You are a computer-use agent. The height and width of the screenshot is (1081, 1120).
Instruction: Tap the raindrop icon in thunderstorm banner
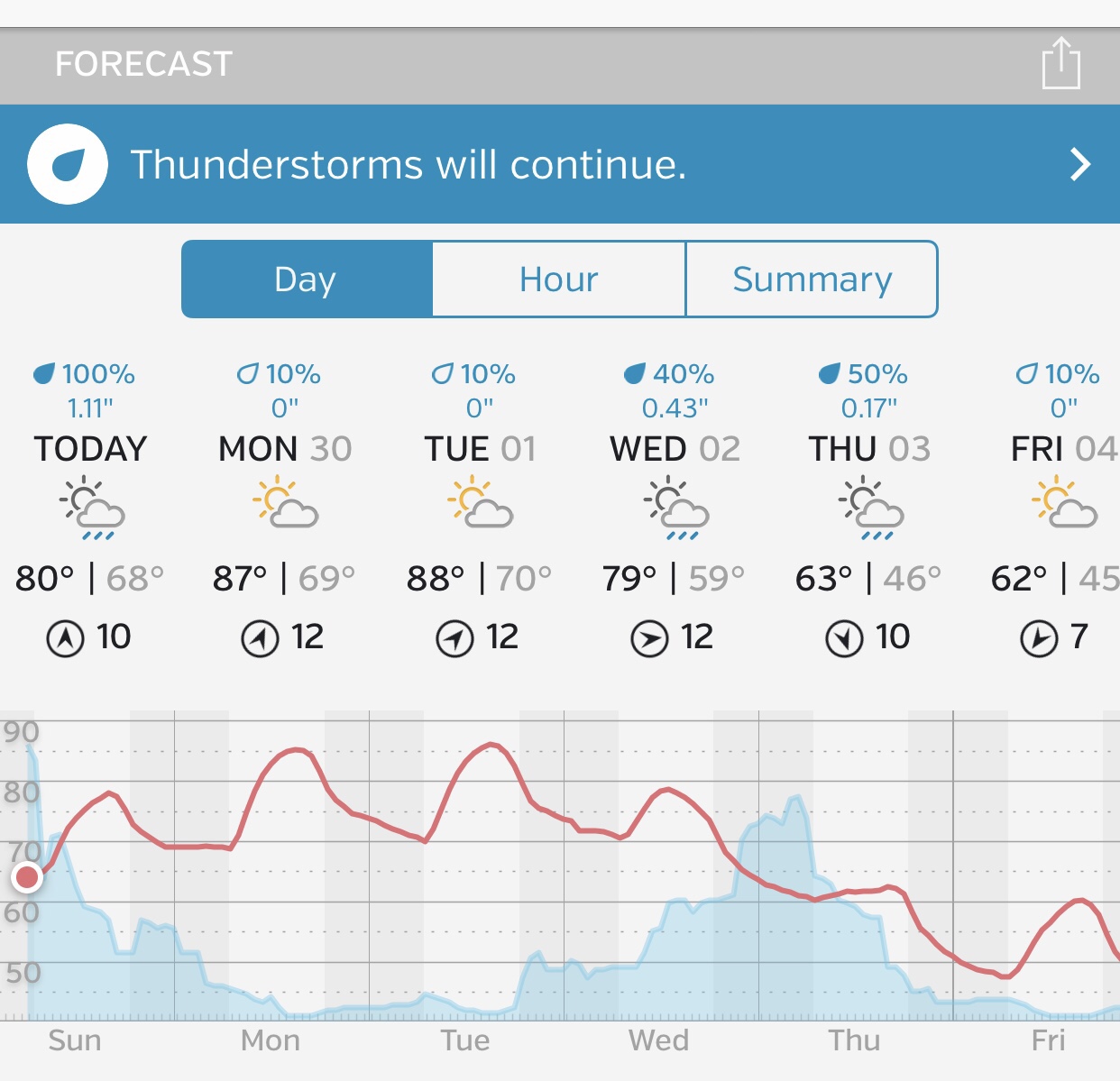[x=68, y=164]
